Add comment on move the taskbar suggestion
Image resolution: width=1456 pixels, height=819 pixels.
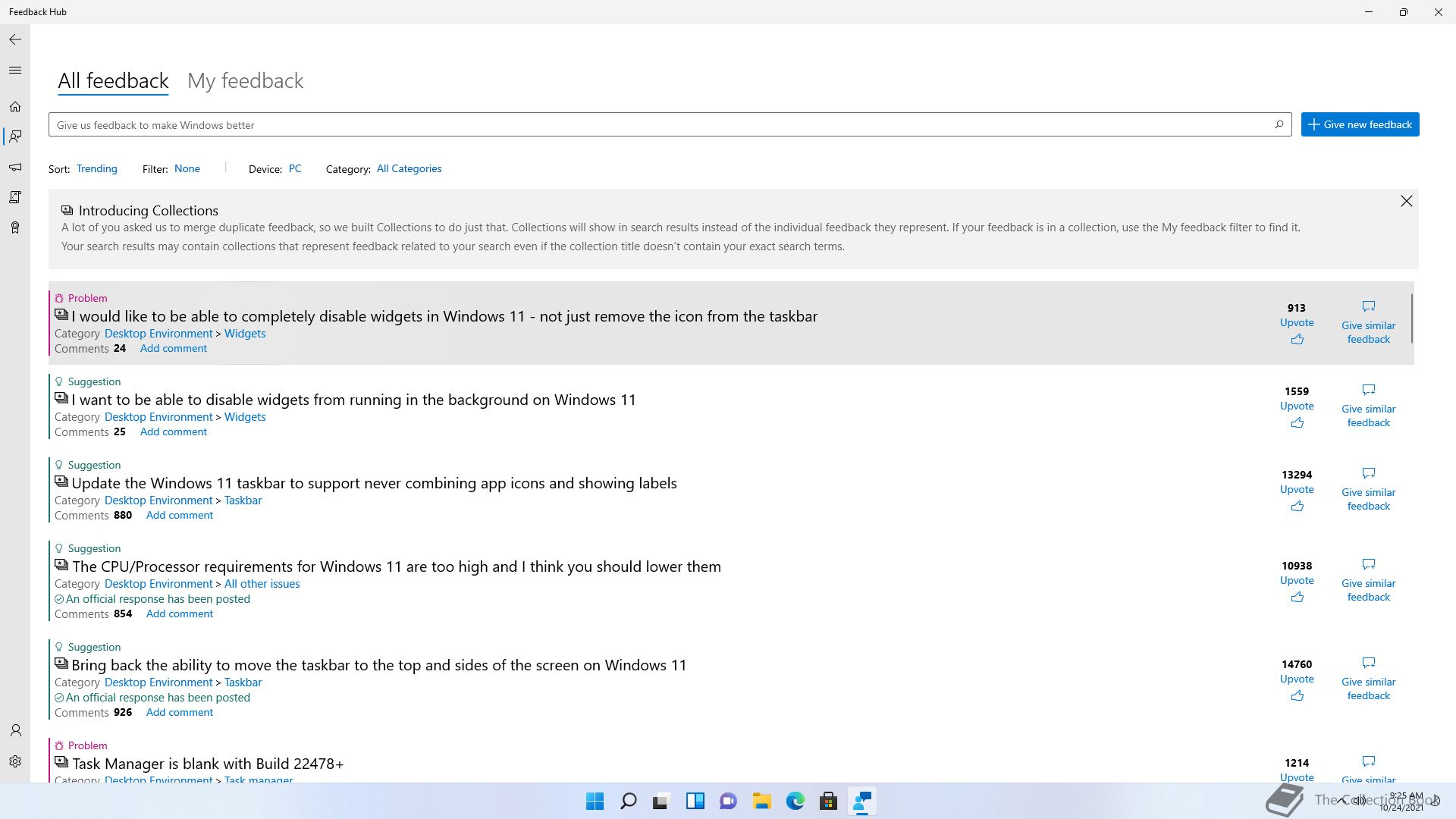[x=179, y=712]
